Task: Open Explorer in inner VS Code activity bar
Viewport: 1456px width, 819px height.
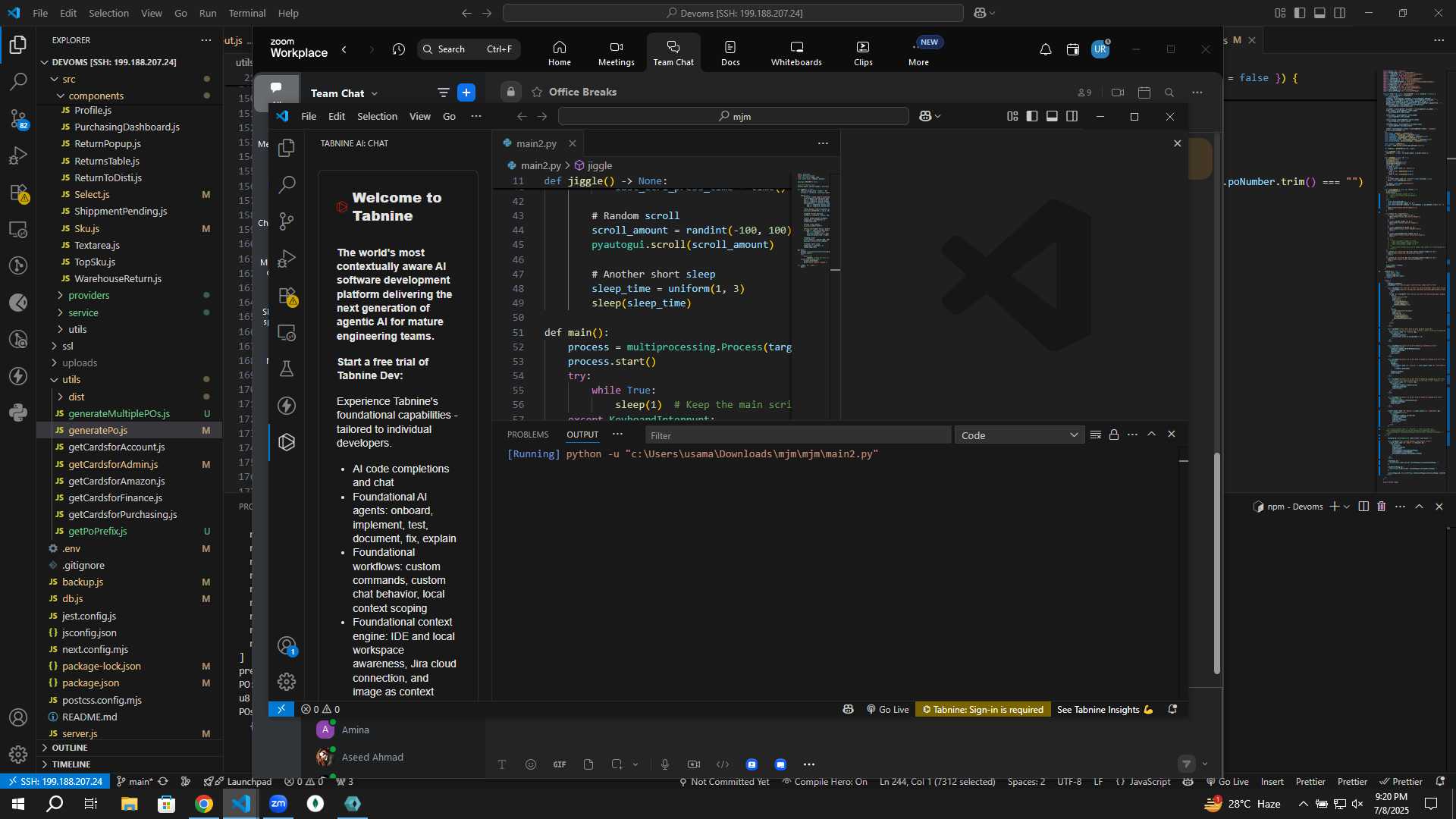Action: (287, 148)
